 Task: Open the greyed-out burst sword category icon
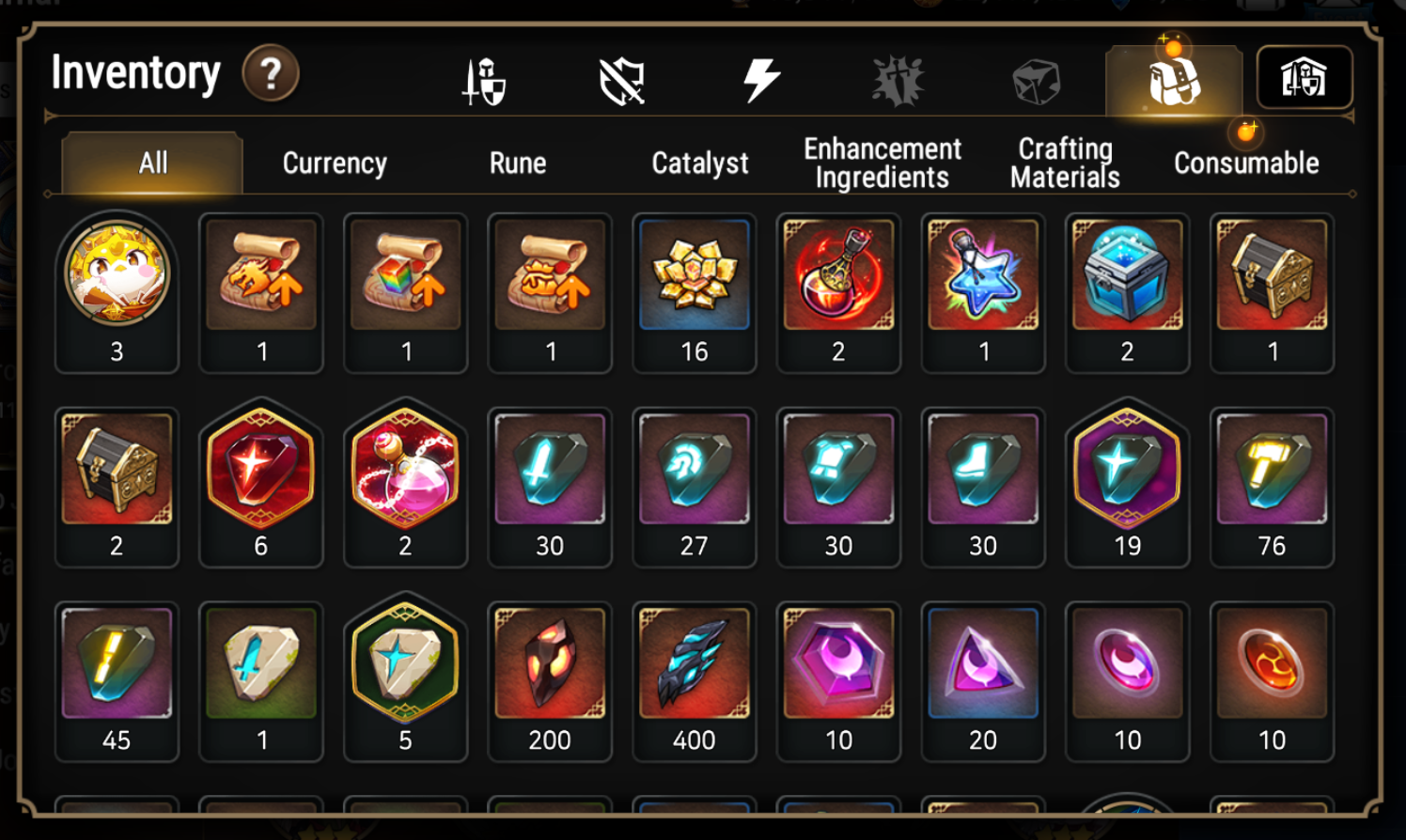coord(898,81)
